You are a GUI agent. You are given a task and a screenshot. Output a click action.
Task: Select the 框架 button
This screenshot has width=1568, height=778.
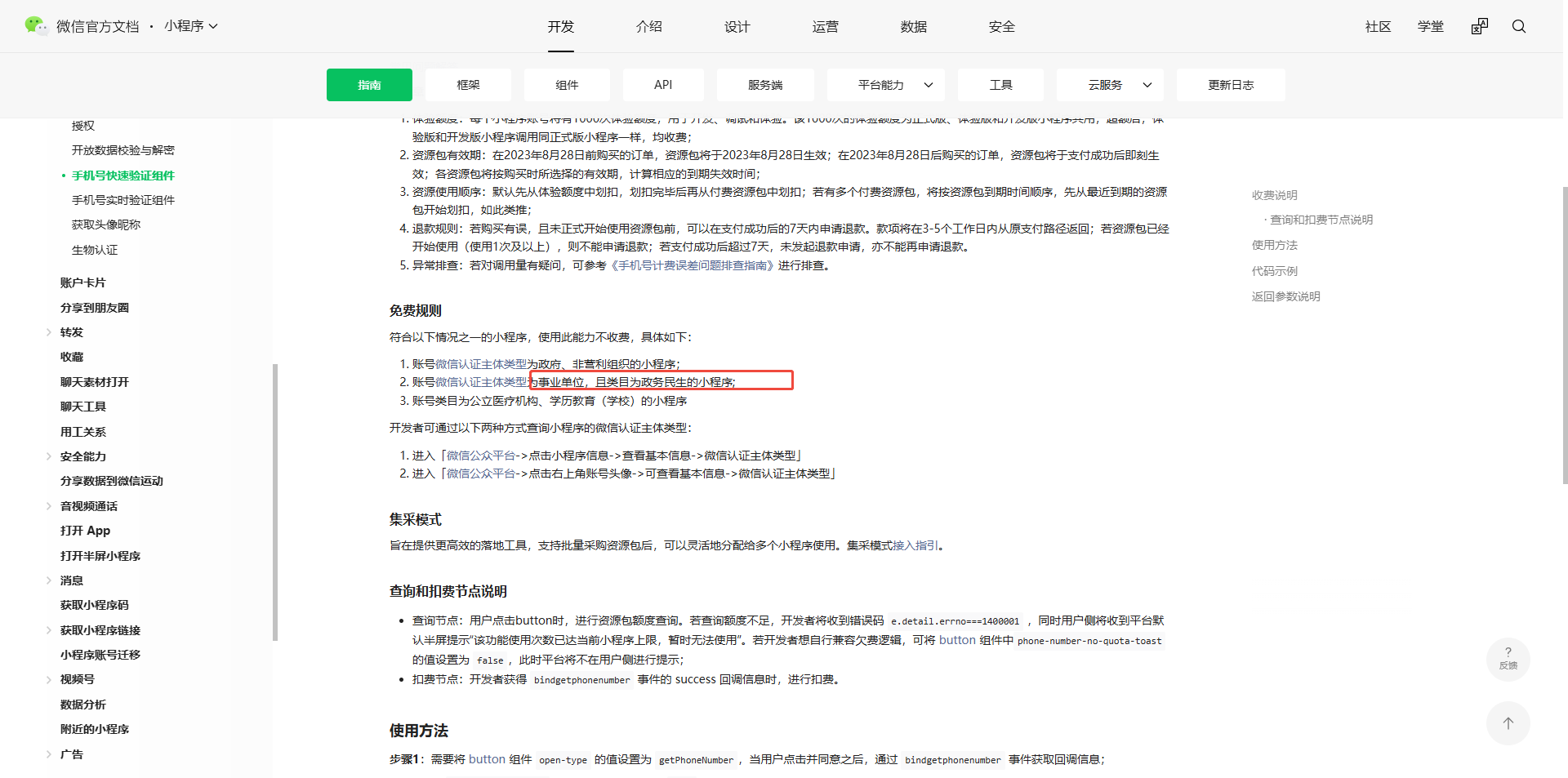(468, 85)
